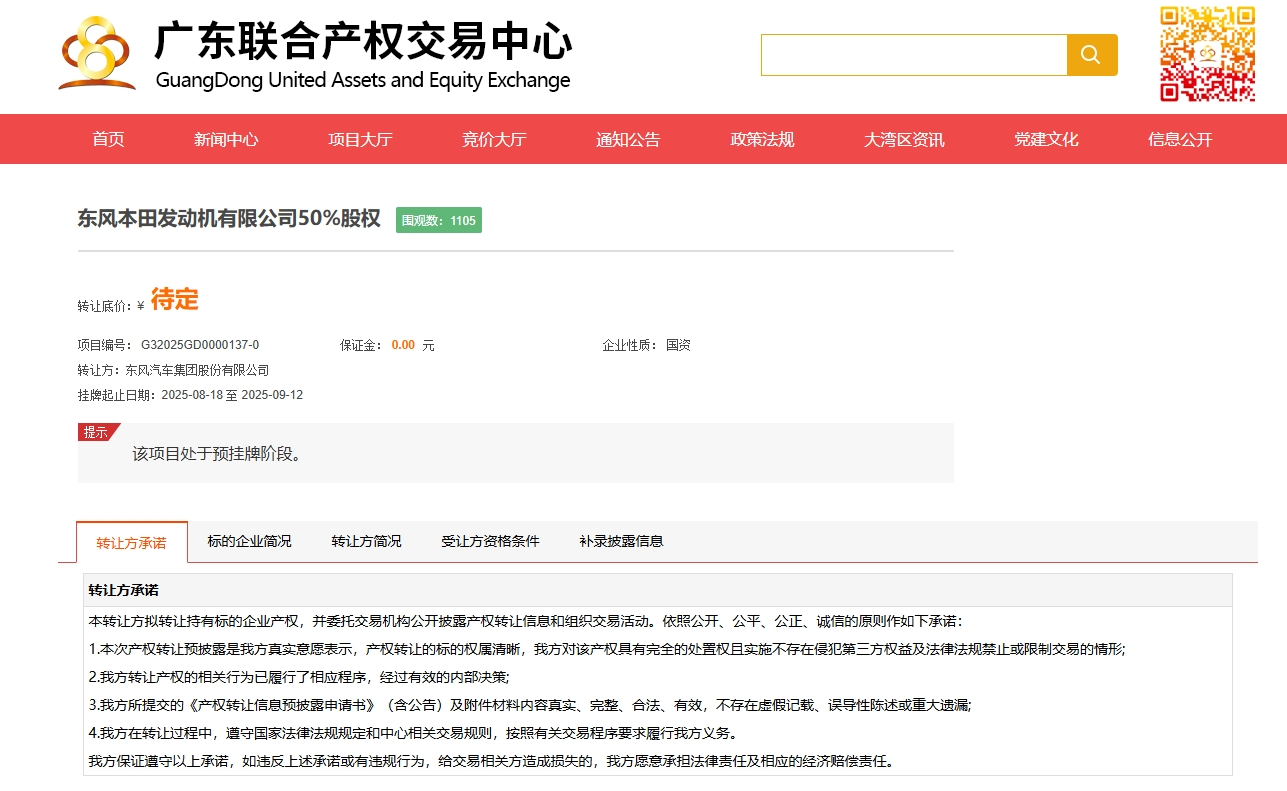Viewport: 1287px width, 791px height.
Task: Click the deposit amount 0.00
Action: click(x=403, y=345)
